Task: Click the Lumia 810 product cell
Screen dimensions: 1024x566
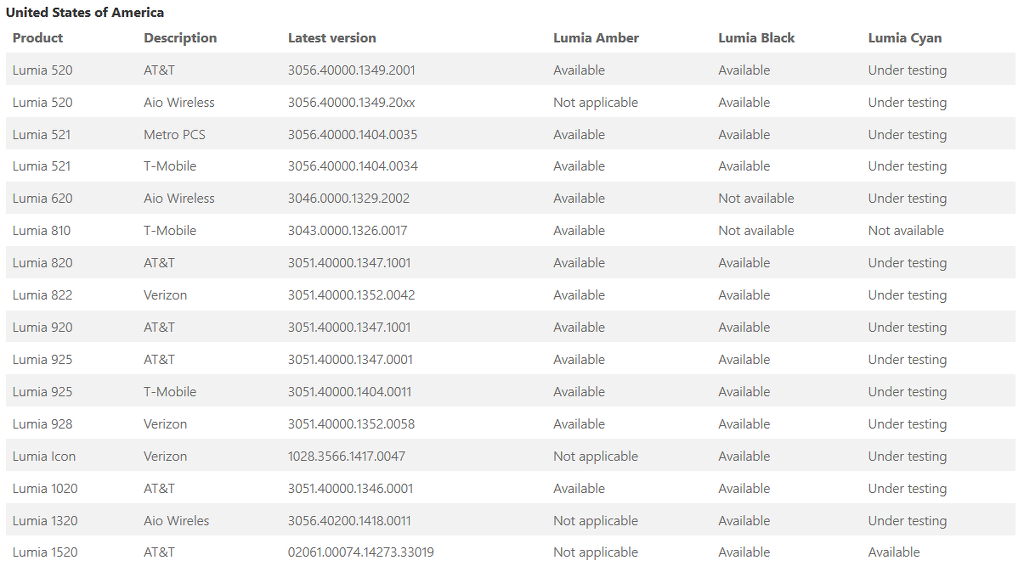Action: pyautogui.click(x=42, y=230)
